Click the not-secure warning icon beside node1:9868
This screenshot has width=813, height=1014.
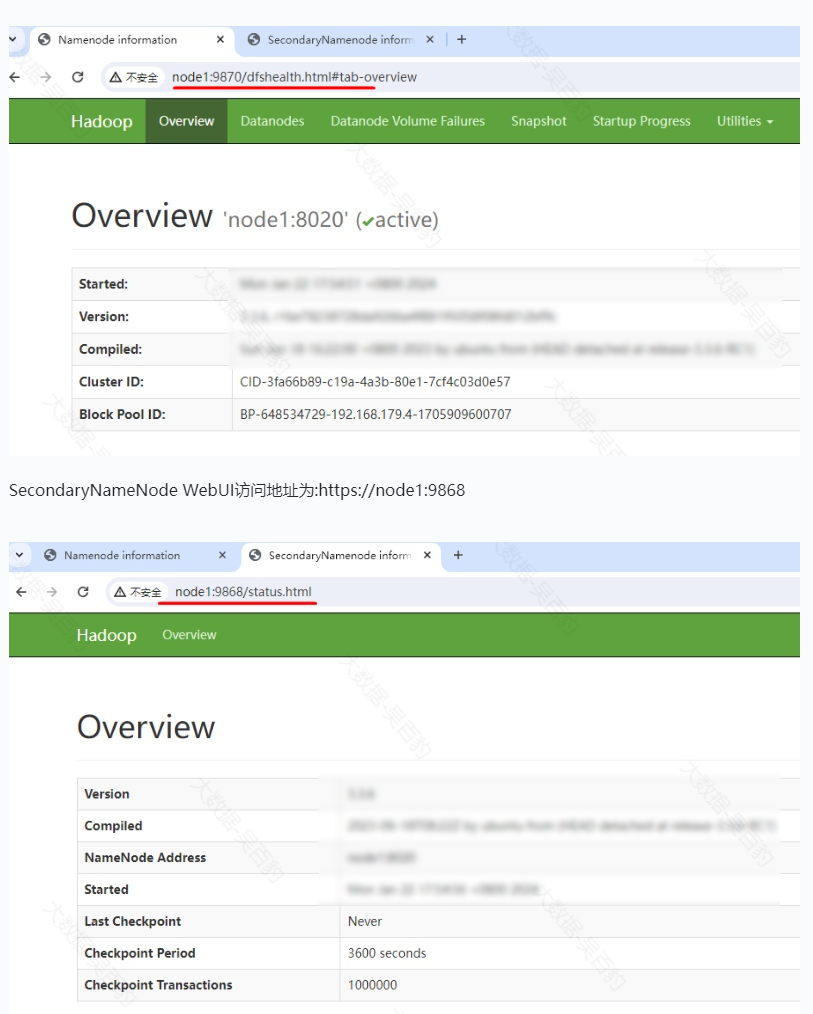(x=120, y=592)
